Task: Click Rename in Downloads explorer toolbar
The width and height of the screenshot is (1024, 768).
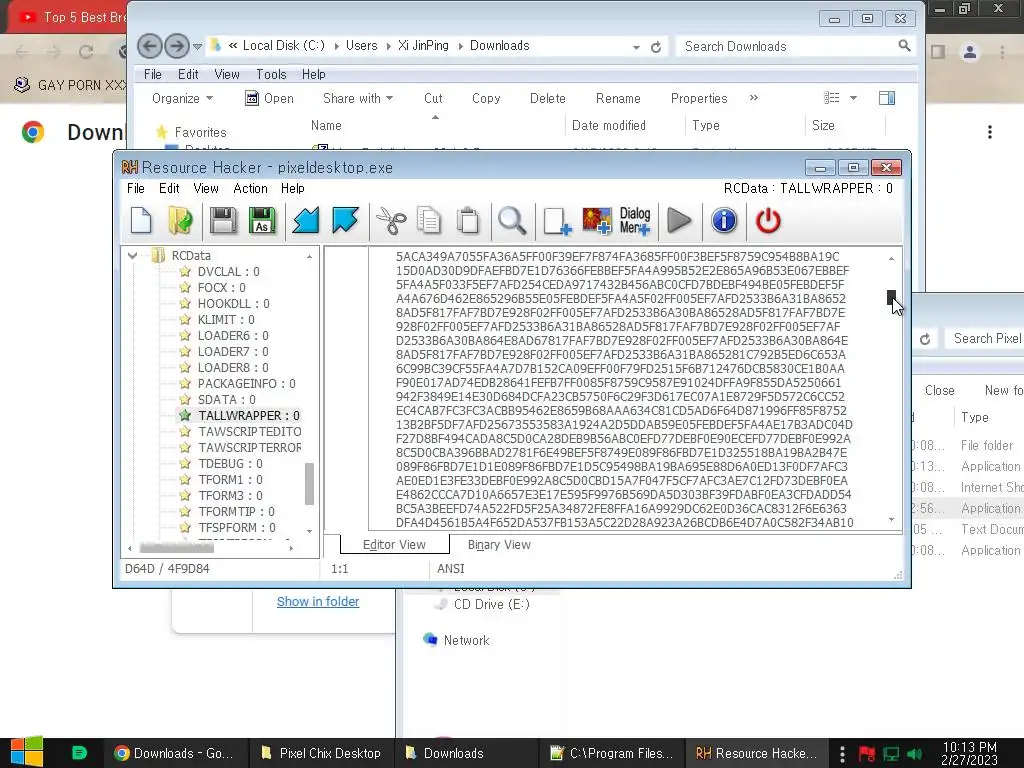Action: pos(618,99)
